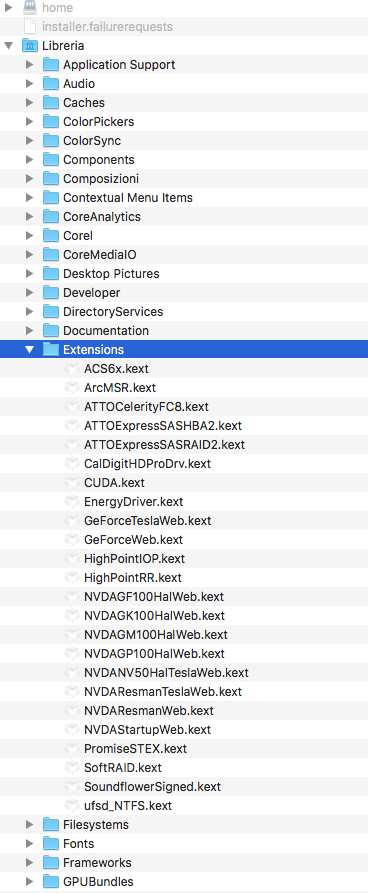The width and height of the screenshot is (368, 893).
Task: Select HighPointIOP.kext file name
Action: pos(134,559)
